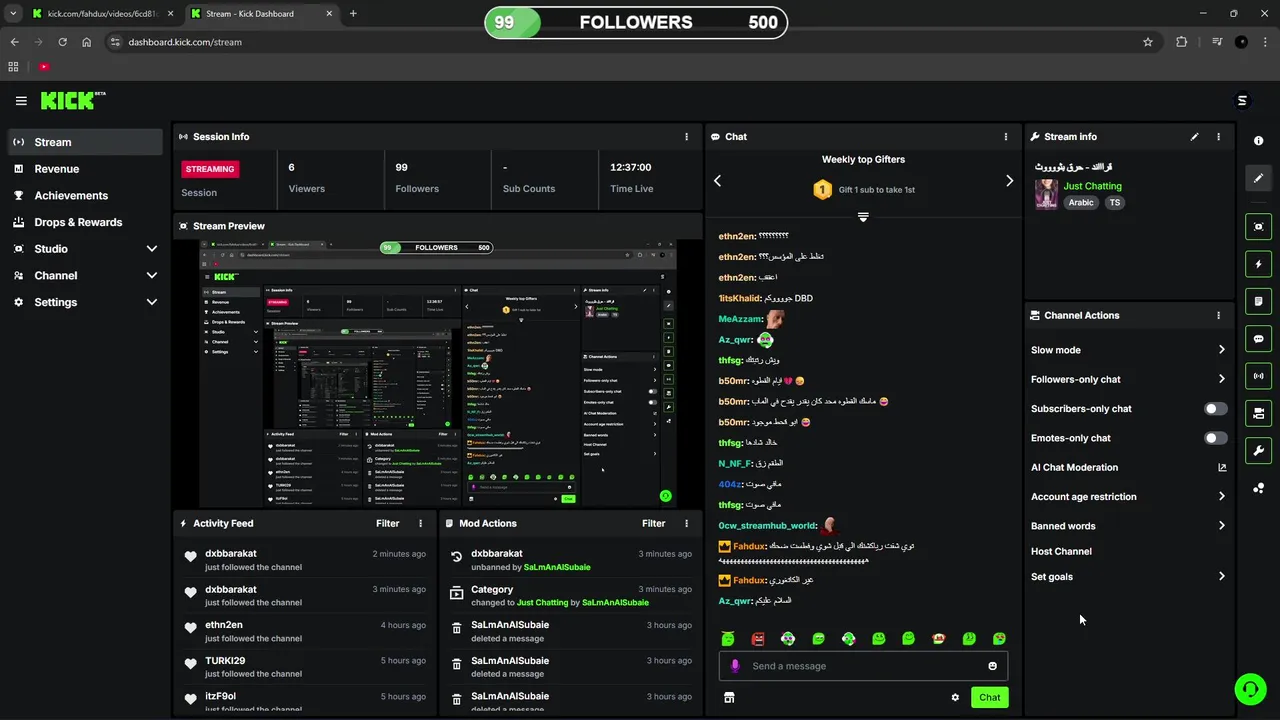Screen dimensions: 1280x720
Task: Click the Arabic language tag
Action: (1081, 203)
